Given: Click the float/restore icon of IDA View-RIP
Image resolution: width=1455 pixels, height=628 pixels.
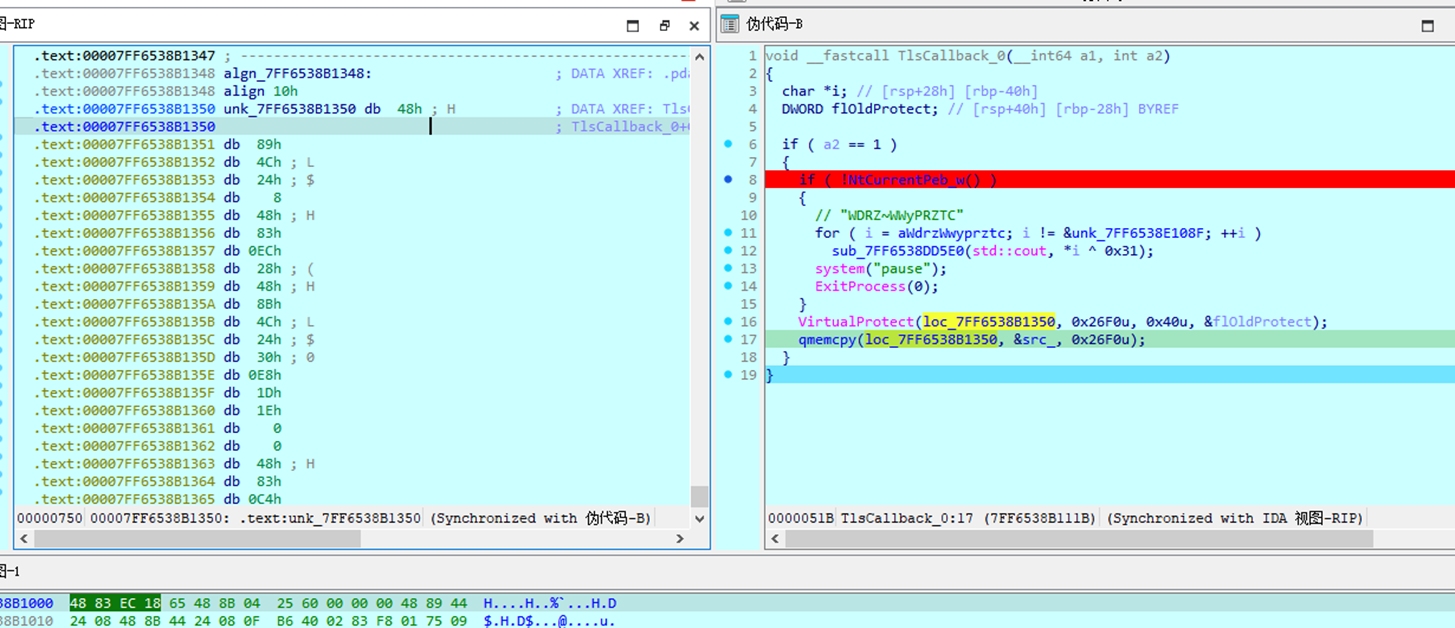Looking at the screenshot, I should coord(664,26).
